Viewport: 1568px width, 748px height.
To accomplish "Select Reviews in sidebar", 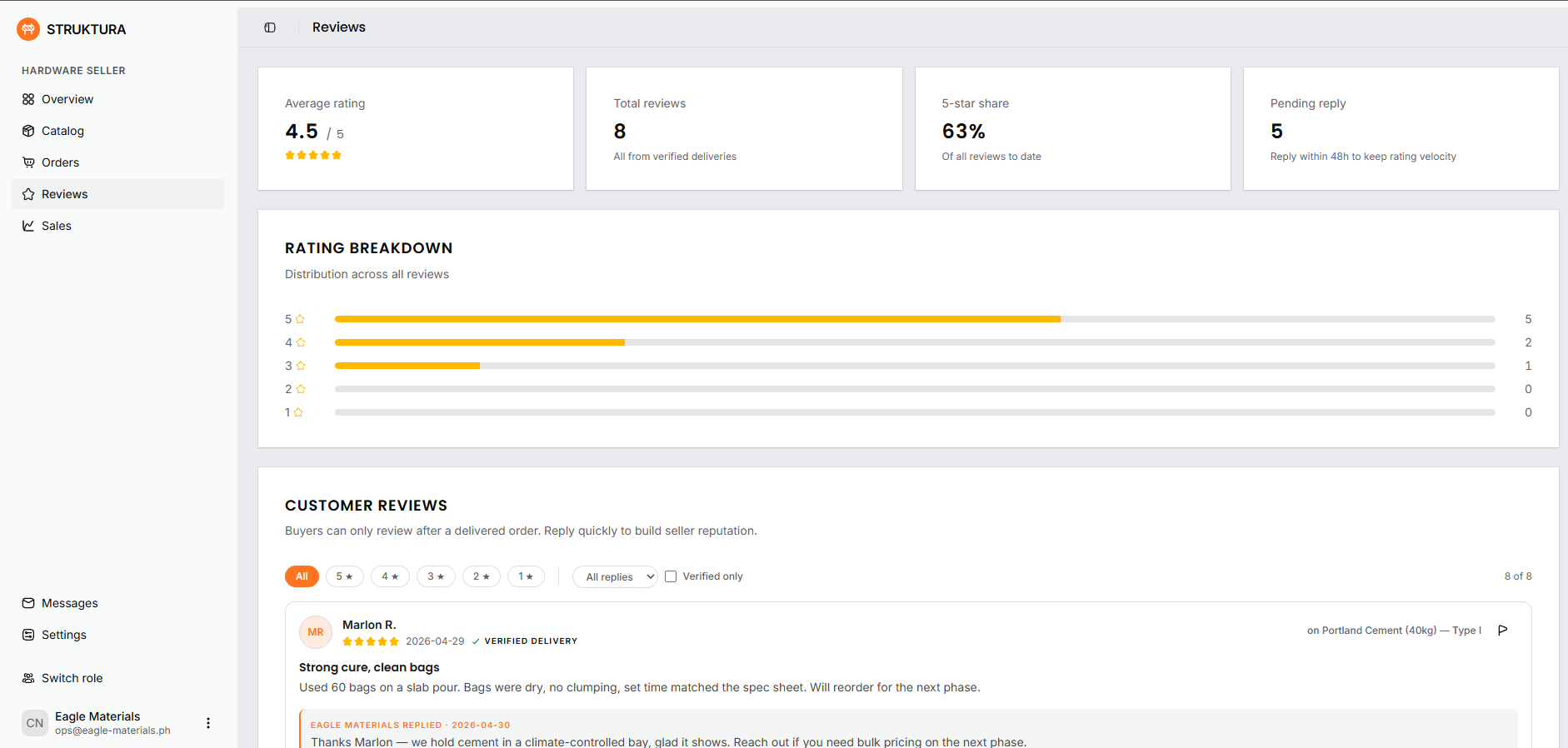I will point(118,194).
